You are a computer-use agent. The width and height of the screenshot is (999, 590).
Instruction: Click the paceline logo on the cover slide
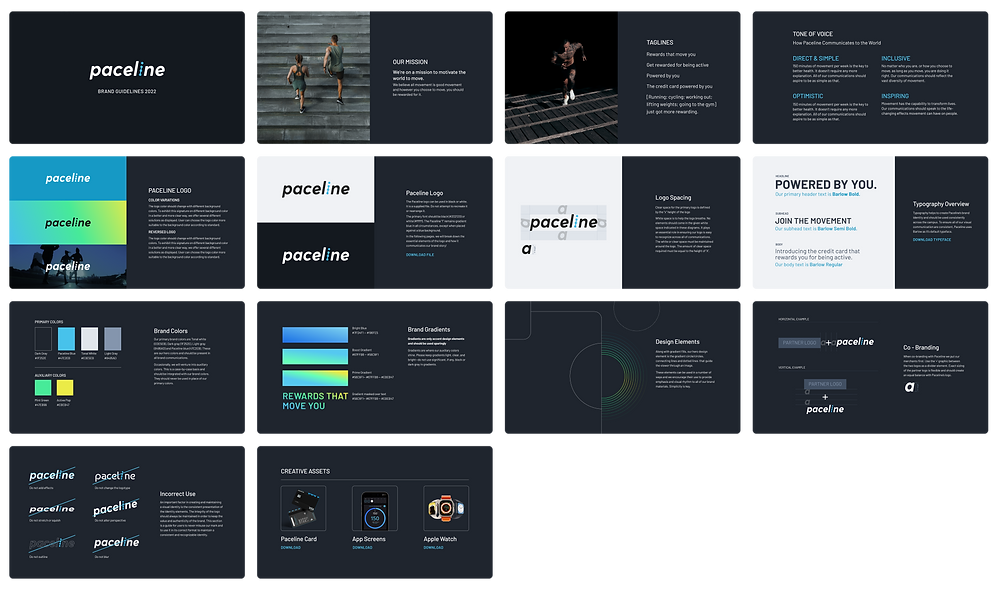tap(127, 70)
